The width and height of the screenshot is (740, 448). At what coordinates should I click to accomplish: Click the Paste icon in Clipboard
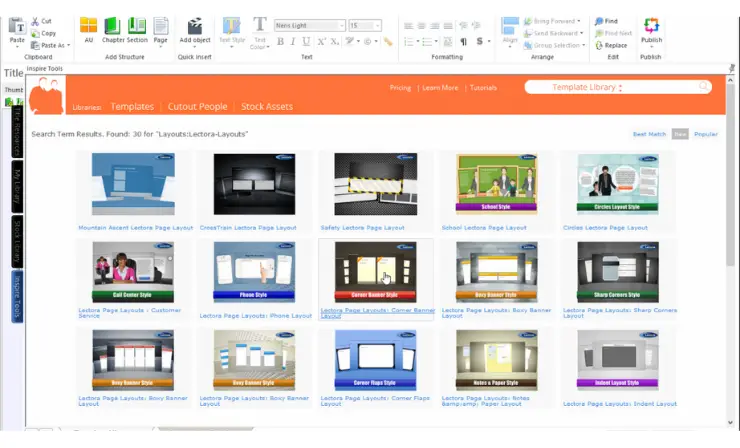coord(17,27)
